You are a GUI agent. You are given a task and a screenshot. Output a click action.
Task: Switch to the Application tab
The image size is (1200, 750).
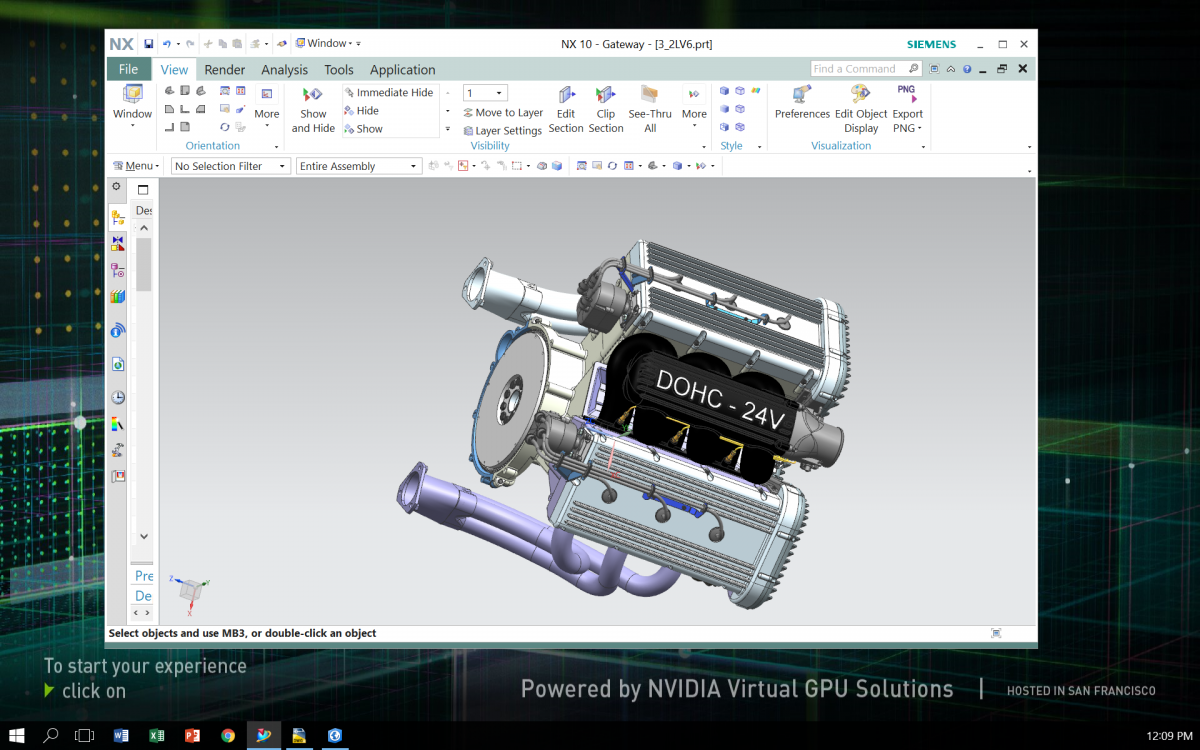pyautogui.click(x=402, y=69)
